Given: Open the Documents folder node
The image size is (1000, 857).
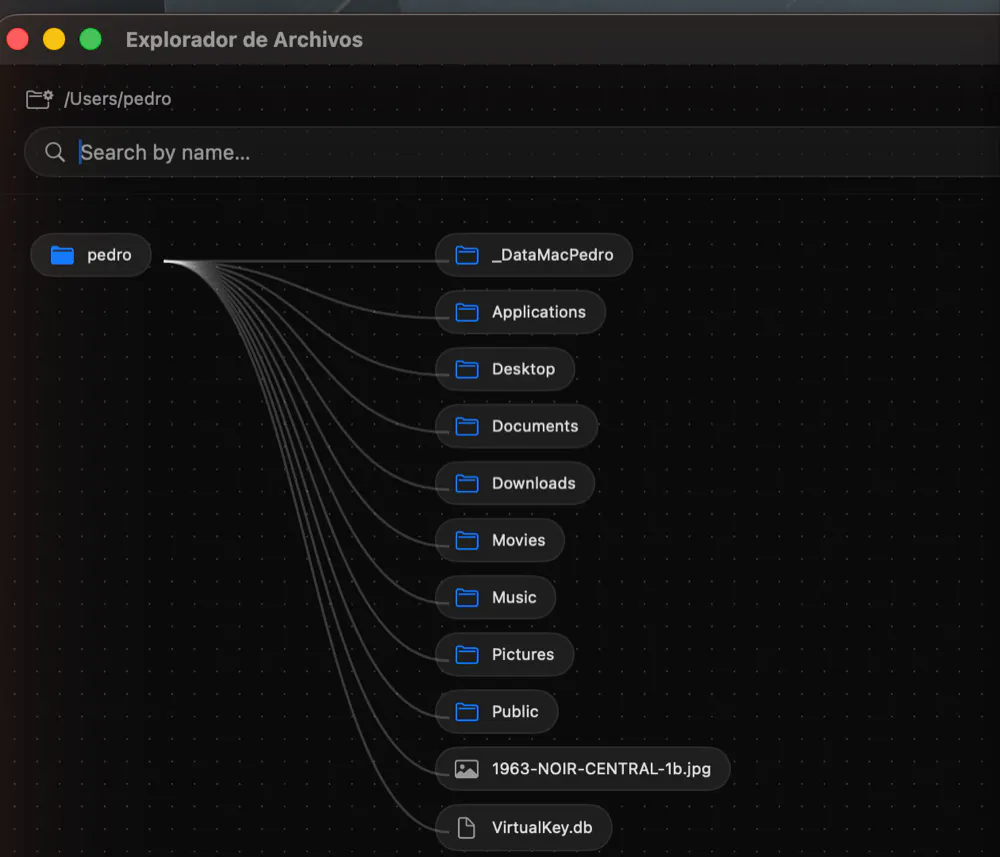Looking at the screenshot, I should [x=517, y=426].
